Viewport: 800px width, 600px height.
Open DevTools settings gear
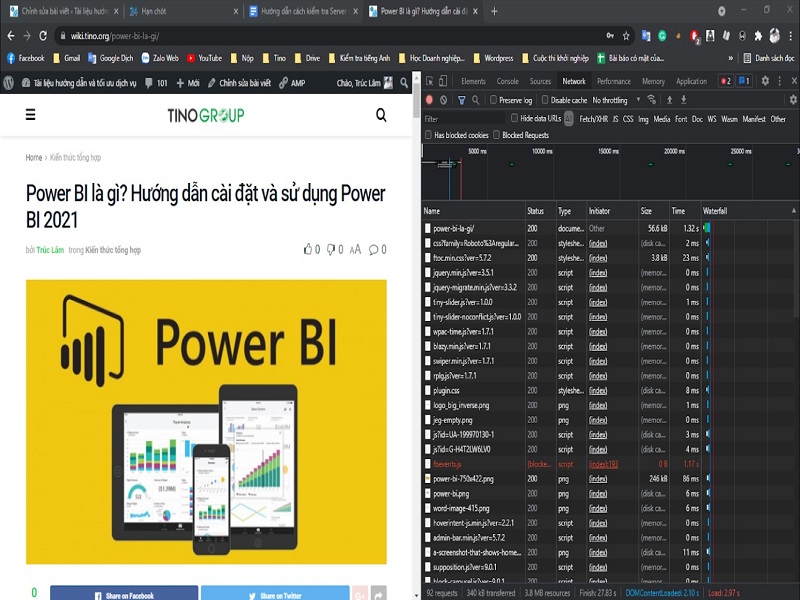[x=765, y=81]
